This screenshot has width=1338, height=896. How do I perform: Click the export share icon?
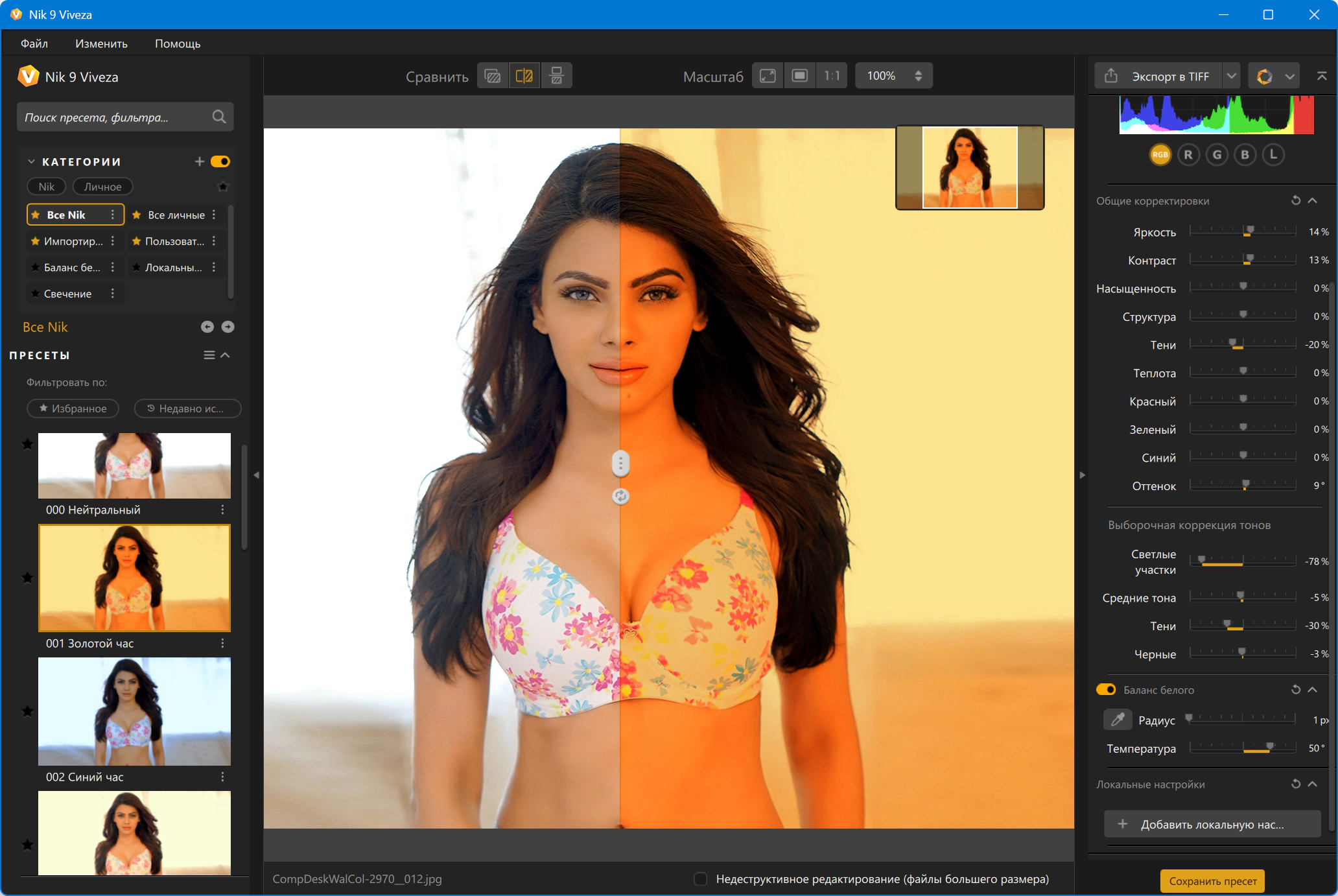pyautogui.click(x=1111, y=76)
